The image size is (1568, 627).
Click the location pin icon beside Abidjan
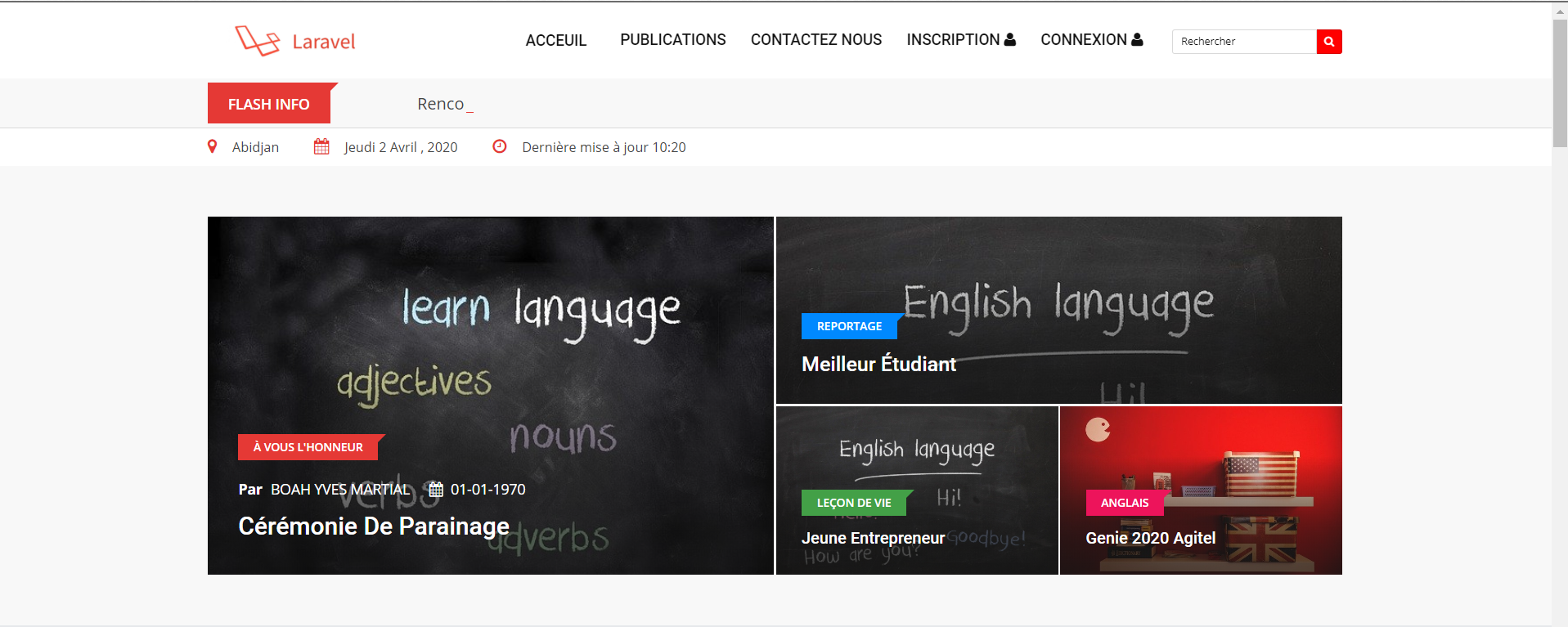click(213, 147)
